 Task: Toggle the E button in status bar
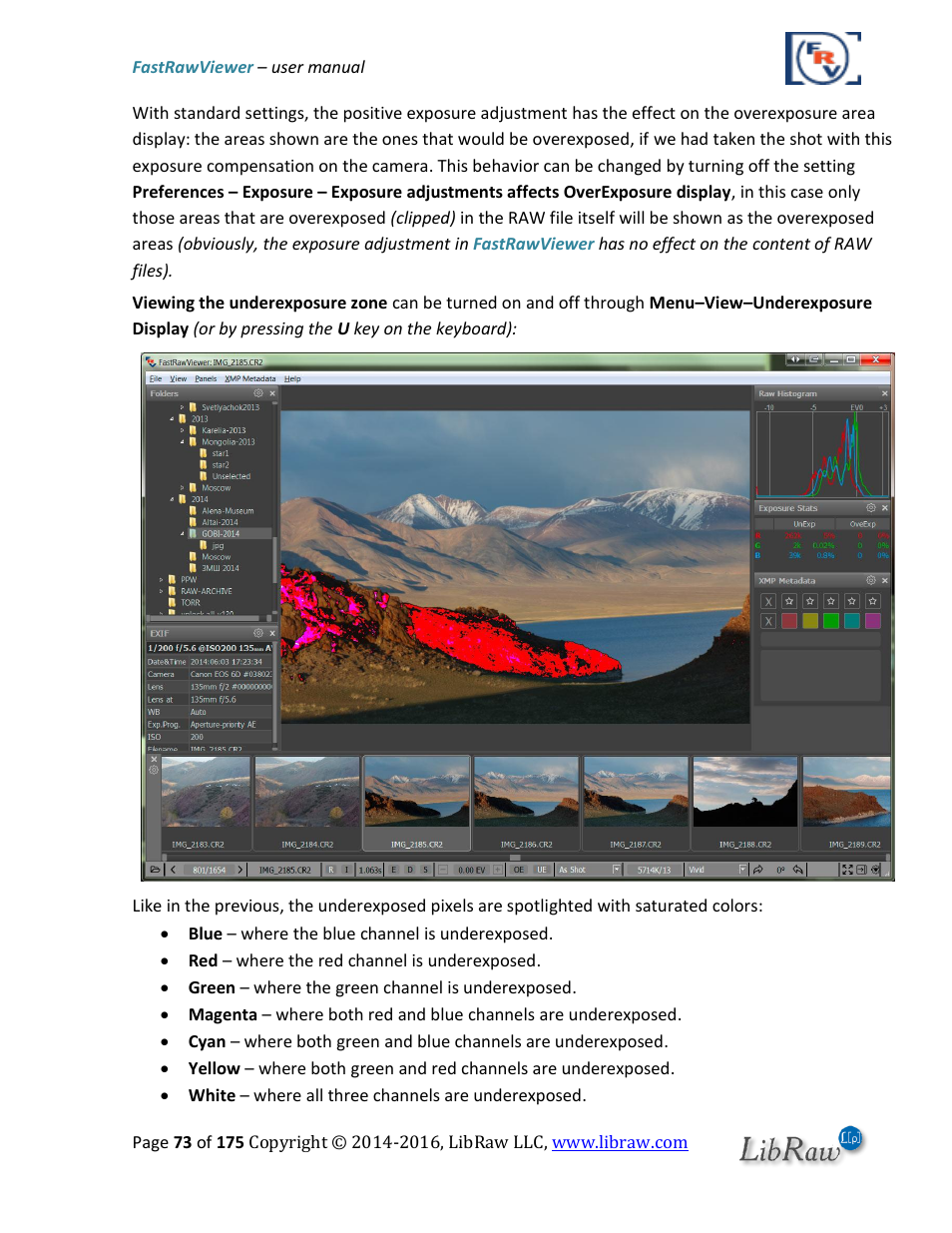(393, 870)
